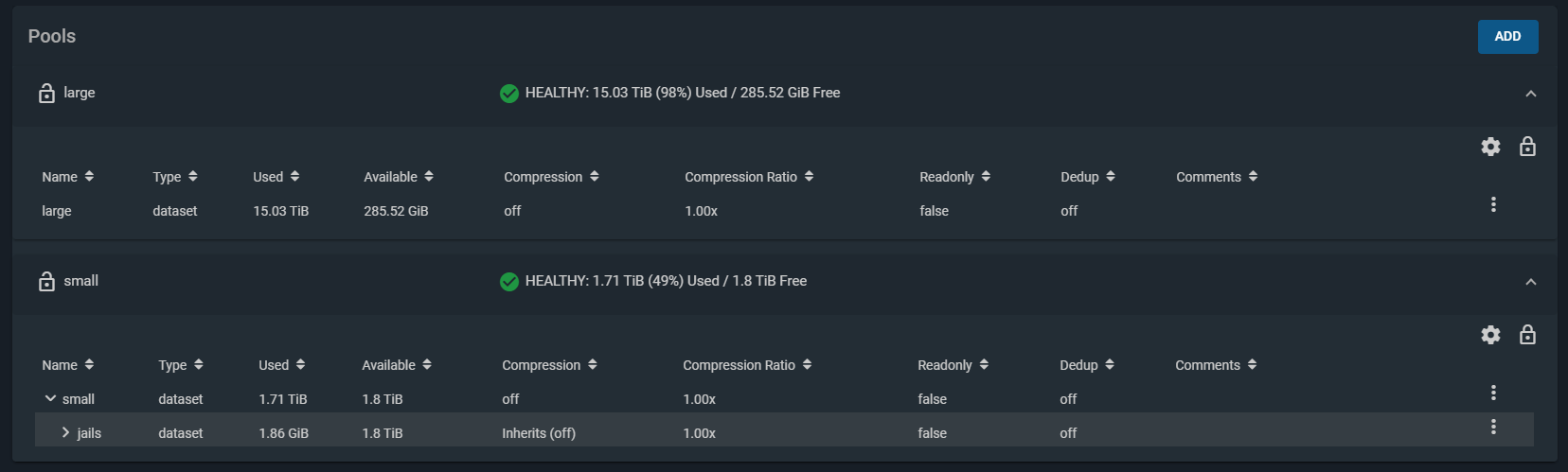The height and width of the screenshot is (472, 1568).
Task: Sort large pool table by Readonly column
Action: [x=955, y=177]
